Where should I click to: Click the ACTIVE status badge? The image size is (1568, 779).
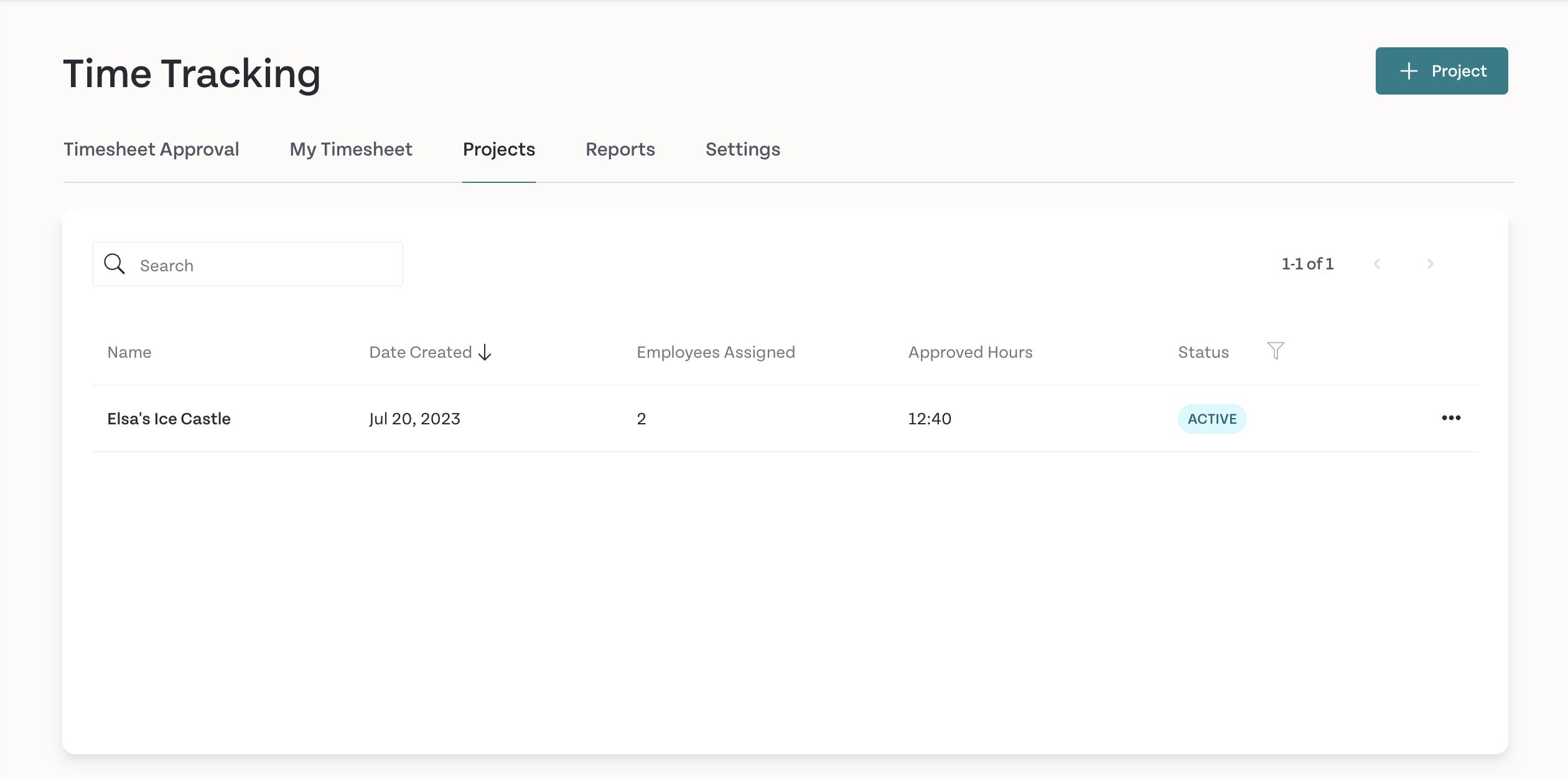click(x=1211, y=419)
